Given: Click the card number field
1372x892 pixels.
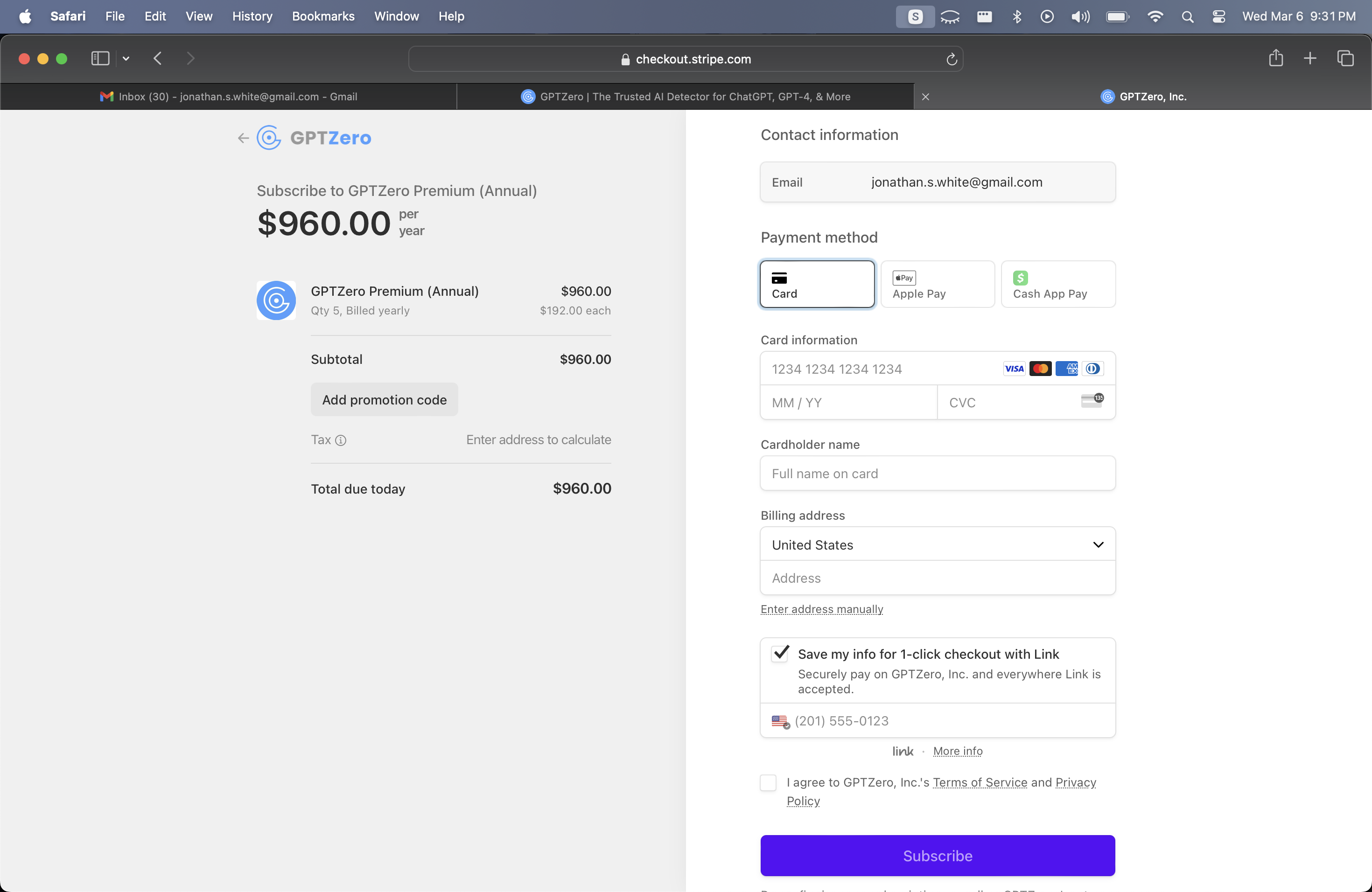Looking at the screenshot, I should 938,369.
